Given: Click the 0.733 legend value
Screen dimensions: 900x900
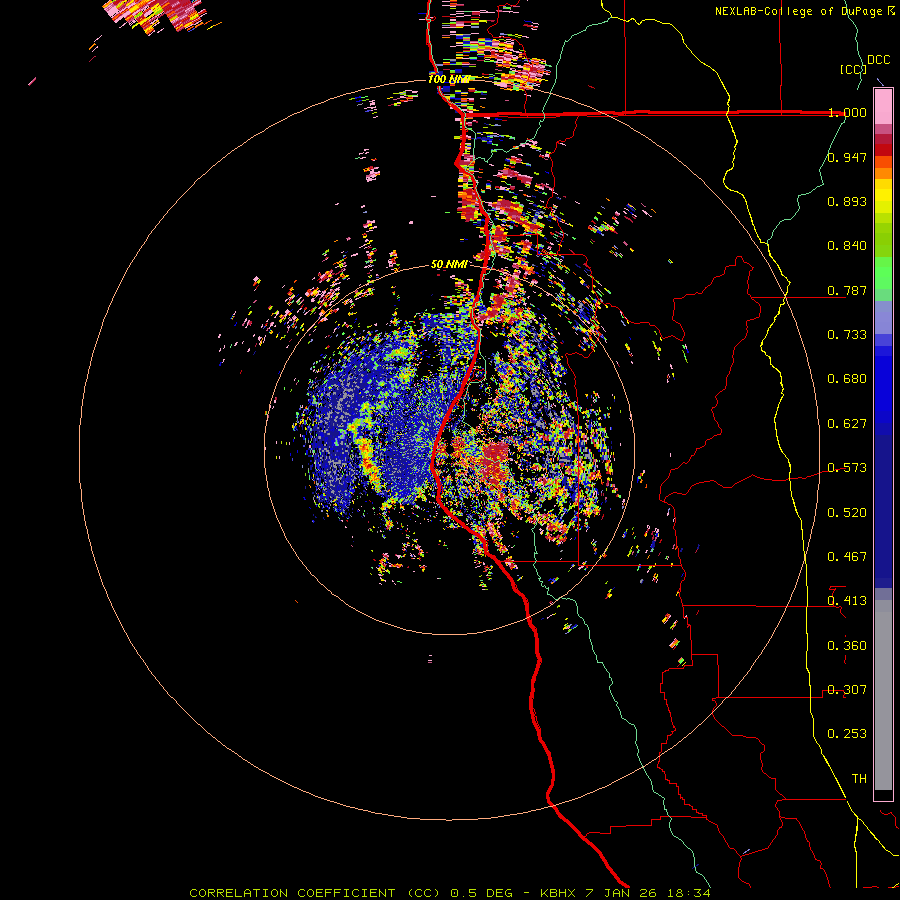Looking at the screenshot, I should (x=847, y=335).
